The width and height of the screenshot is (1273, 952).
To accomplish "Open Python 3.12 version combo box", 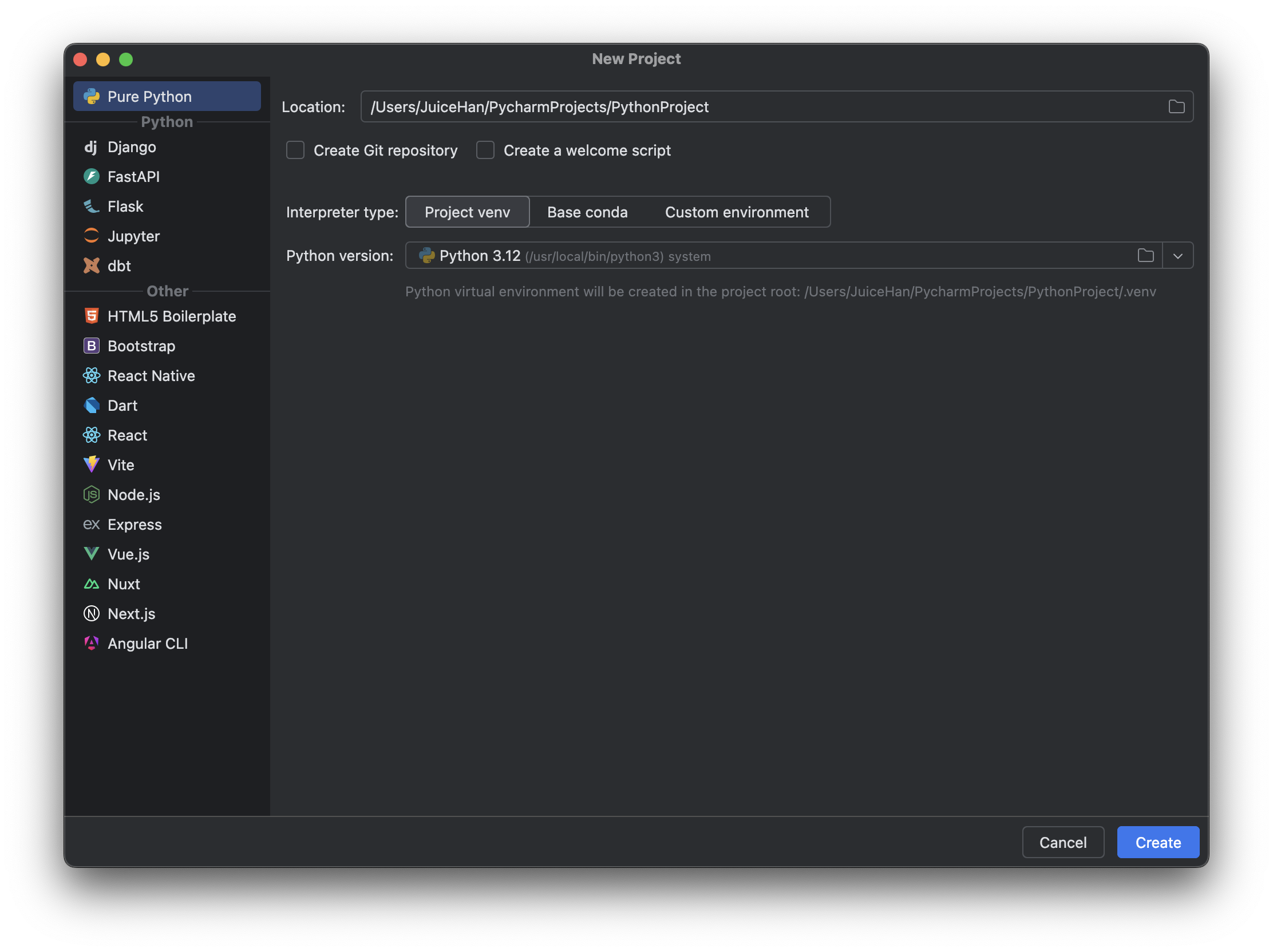I will 748,256.
